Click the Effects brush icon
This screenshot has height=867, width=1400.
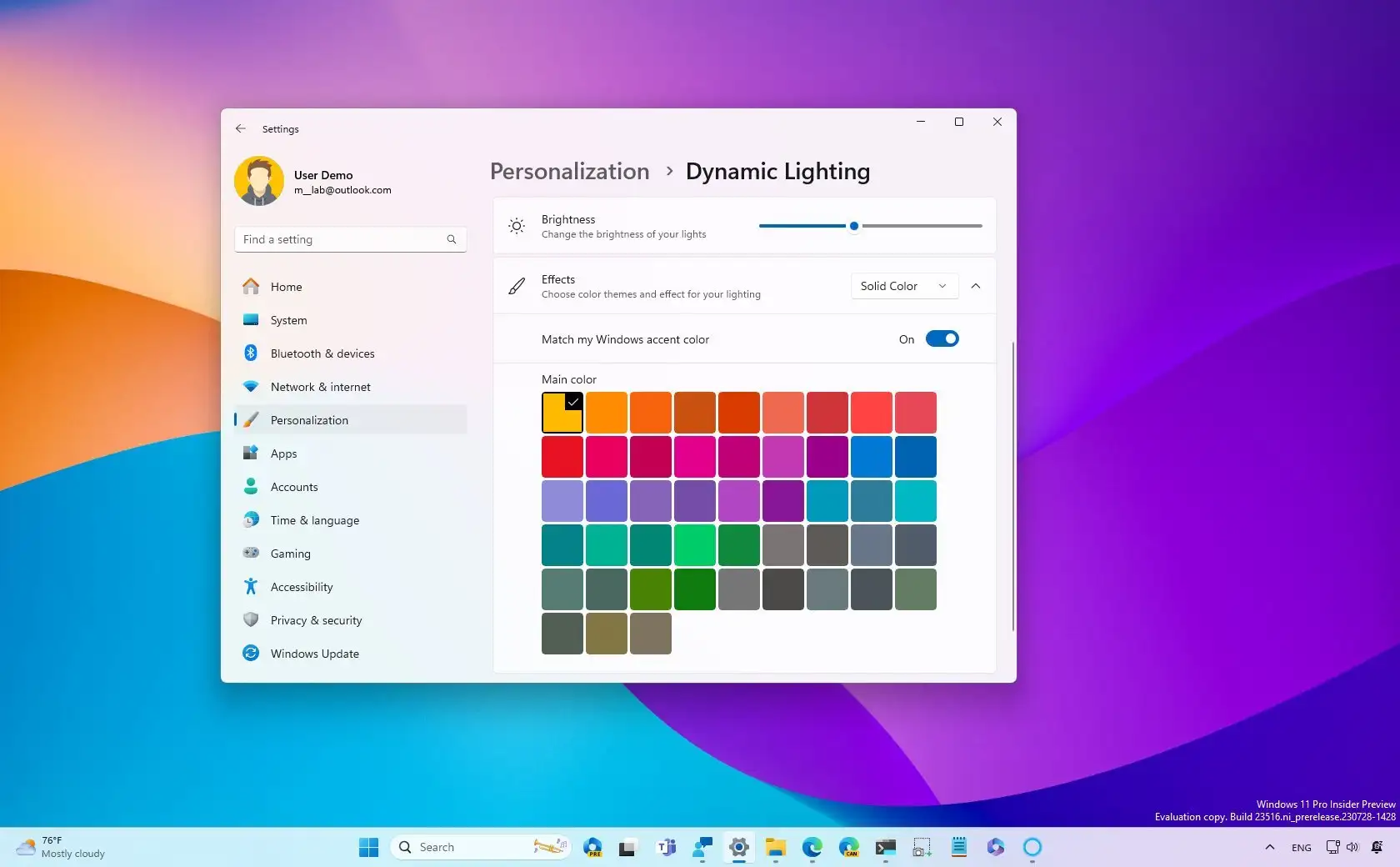click(516, 286)
